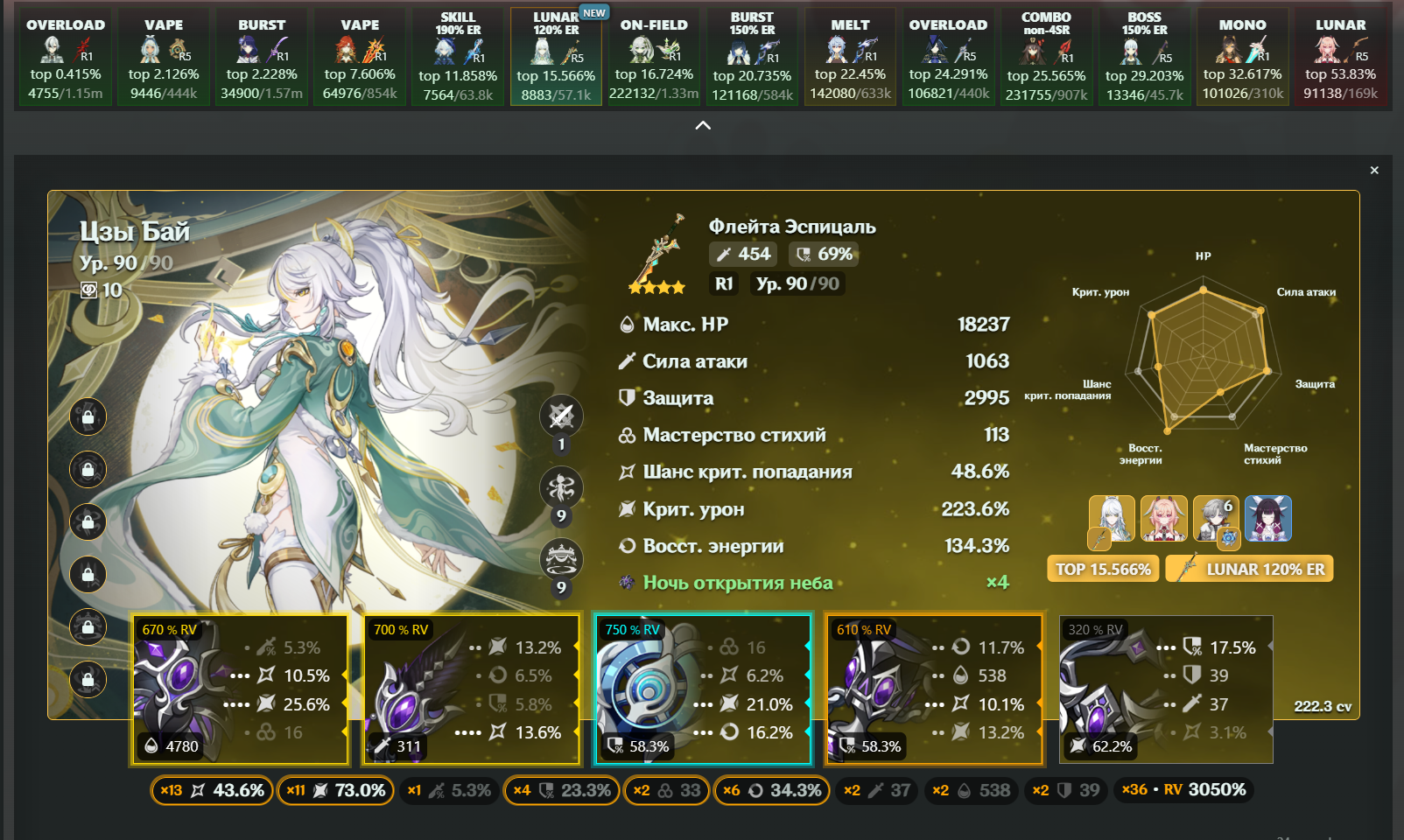Screen dimensions: 1404x840
Task: Toggle the x13 crit rate 43.6% chip
Action: [212, 790]
